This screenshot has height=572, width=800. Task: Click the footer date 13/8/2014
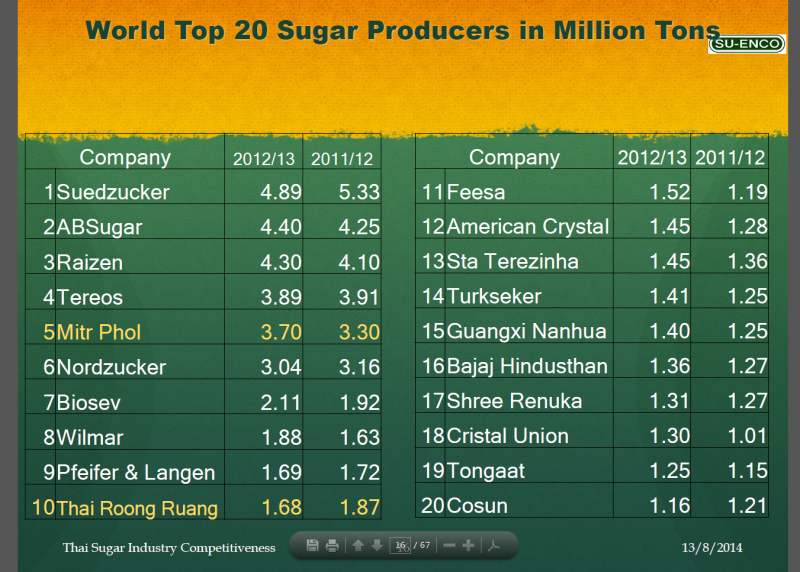tap(712, 548)
